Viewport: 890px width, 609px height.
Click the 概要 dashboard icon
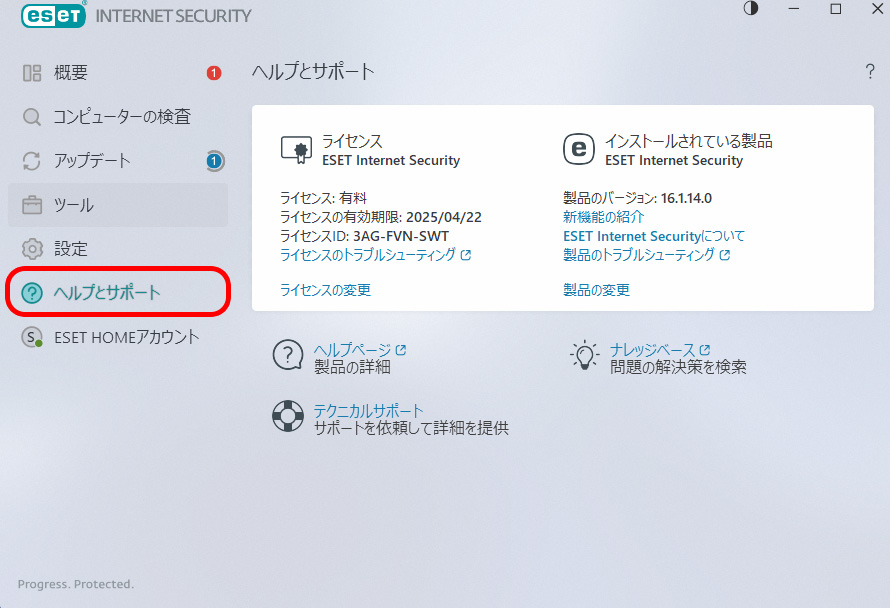pos(32,73)
